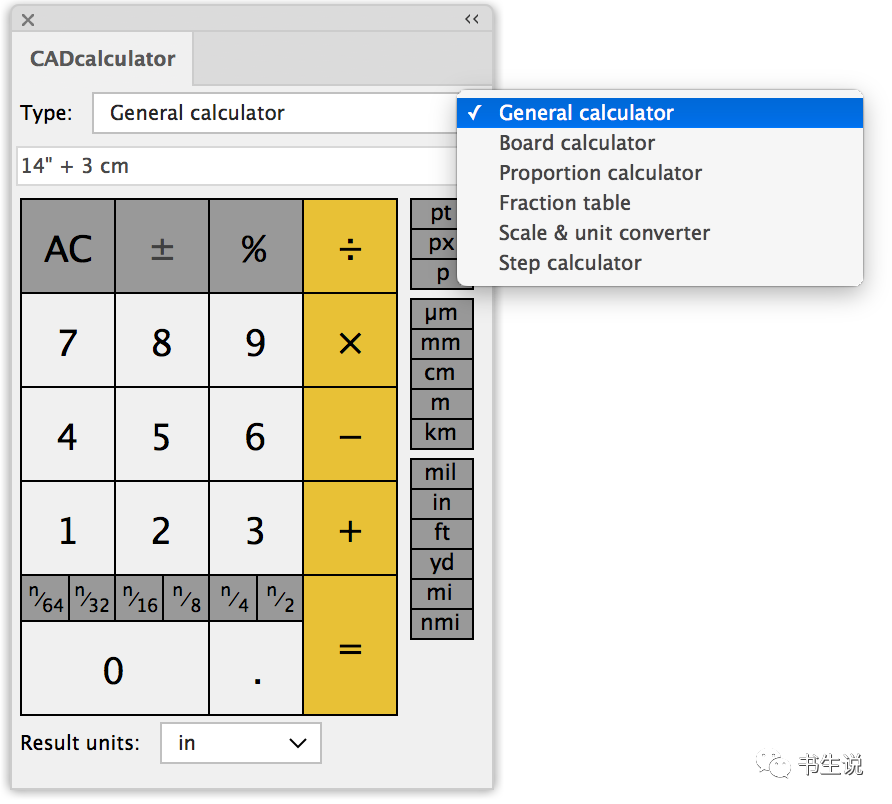Click the plus/minus sign key
This screenshot has width=892, height=804.
pyautogui.click(x=162, y=246)
